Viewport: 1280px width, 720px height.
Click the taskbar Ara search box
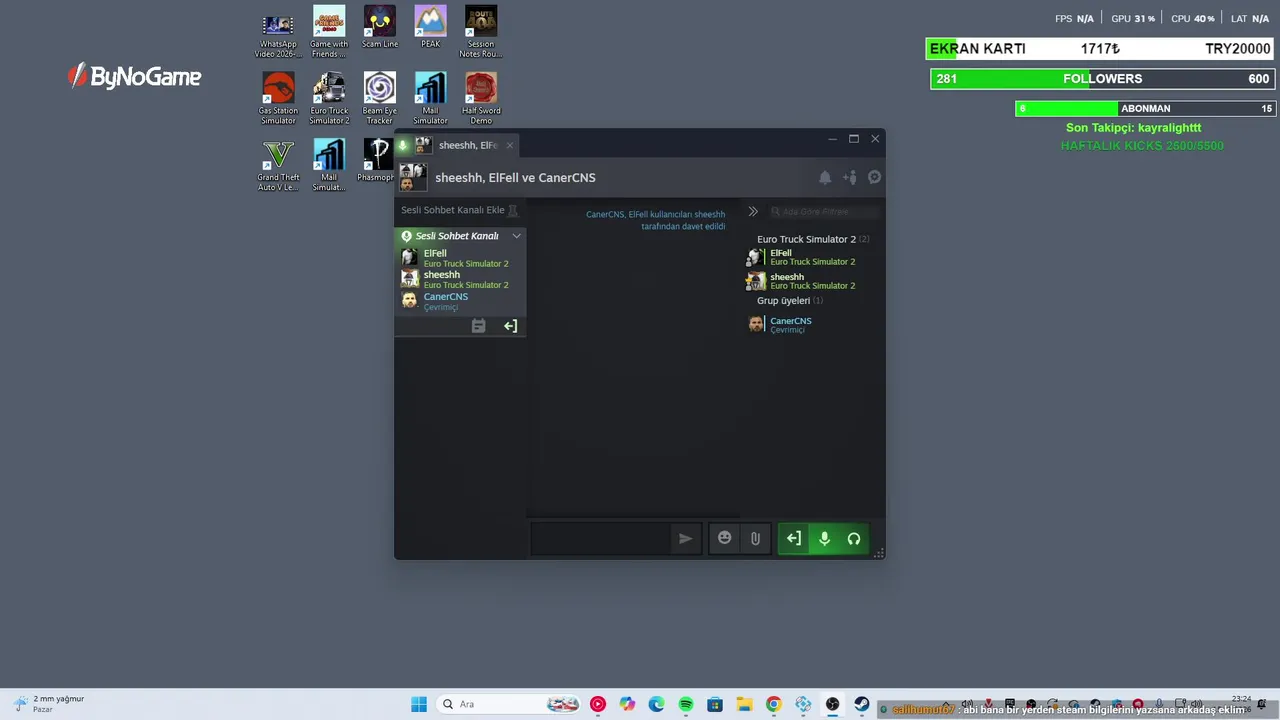pyautogui.click(x=510, y=704)
